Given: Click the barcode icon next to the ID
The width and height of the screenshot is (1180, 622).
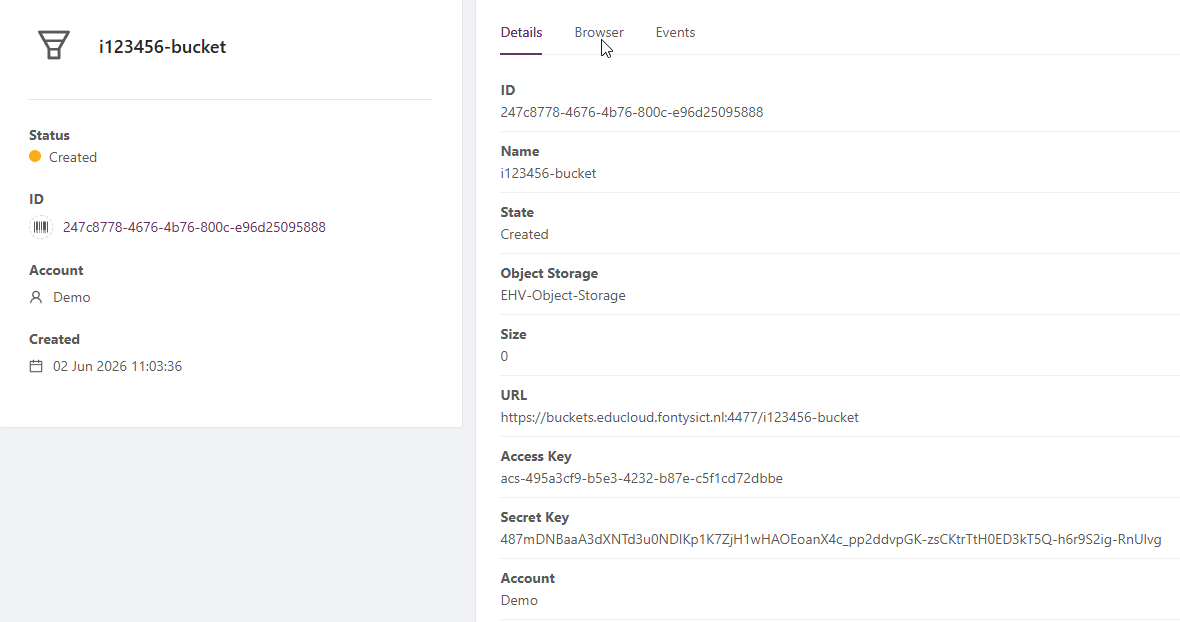Looking at the screenshot, I should click(x=41, y=227).
